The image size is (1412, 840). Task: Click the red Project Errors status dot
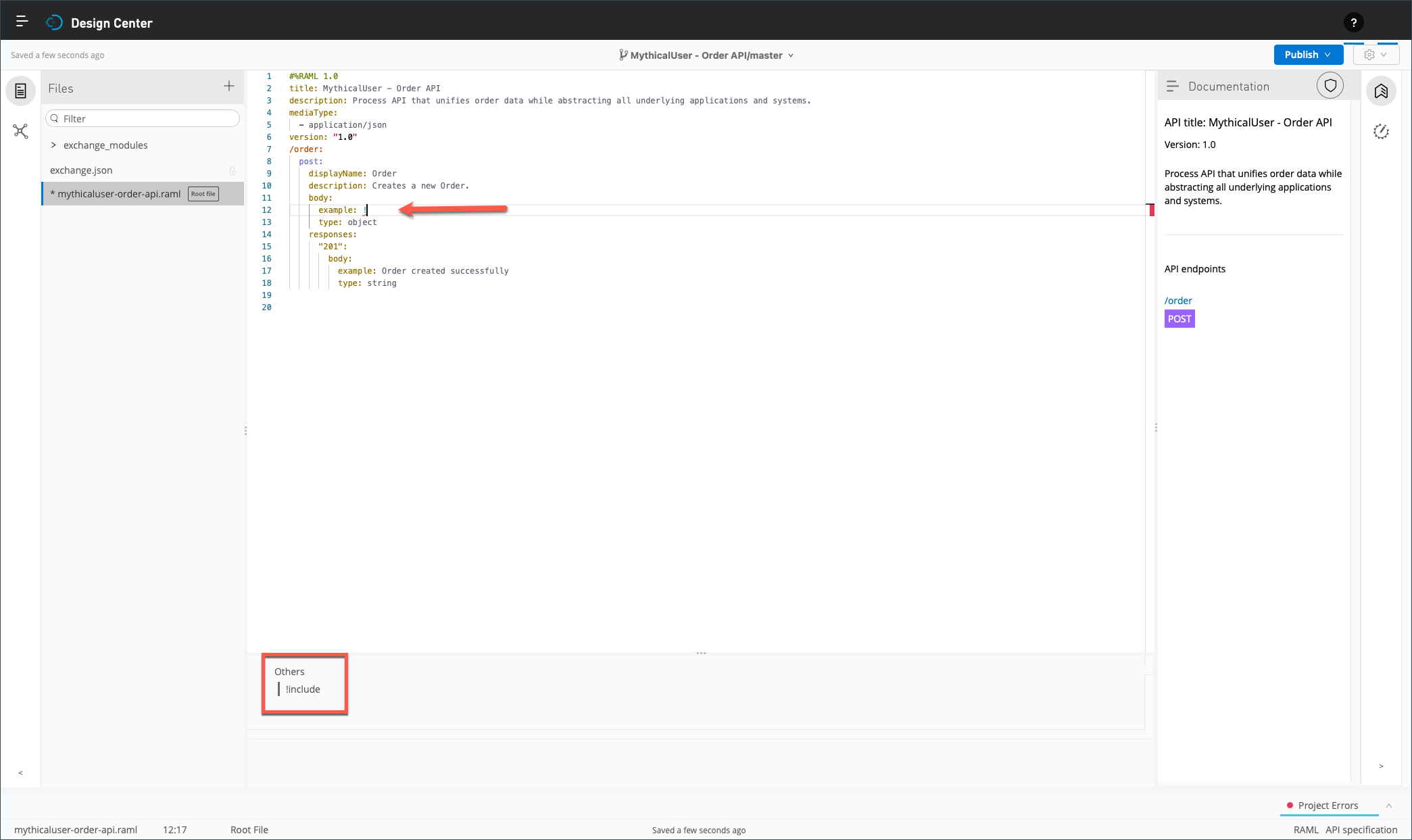pyautogui.click(x=1290, y=806)
